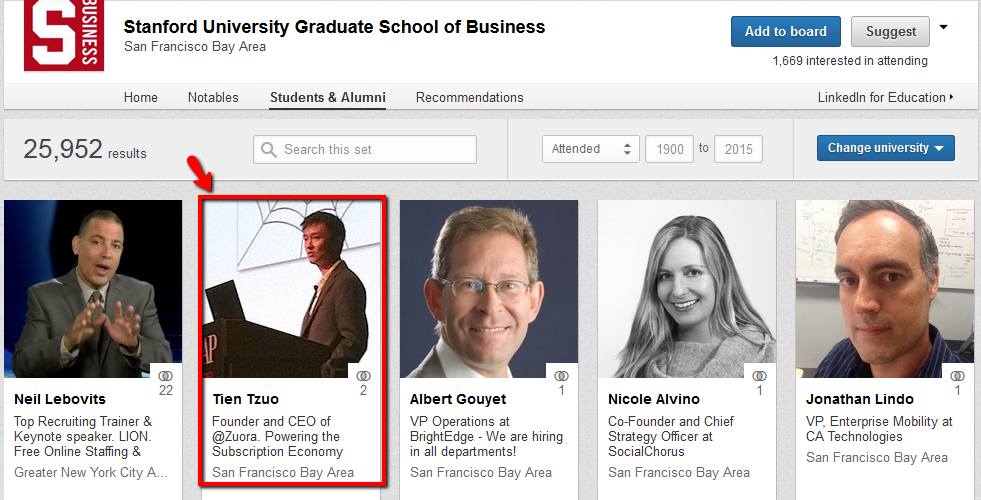
Task: Click the Stanford Business school logo
Action: (x=64, y=35)
